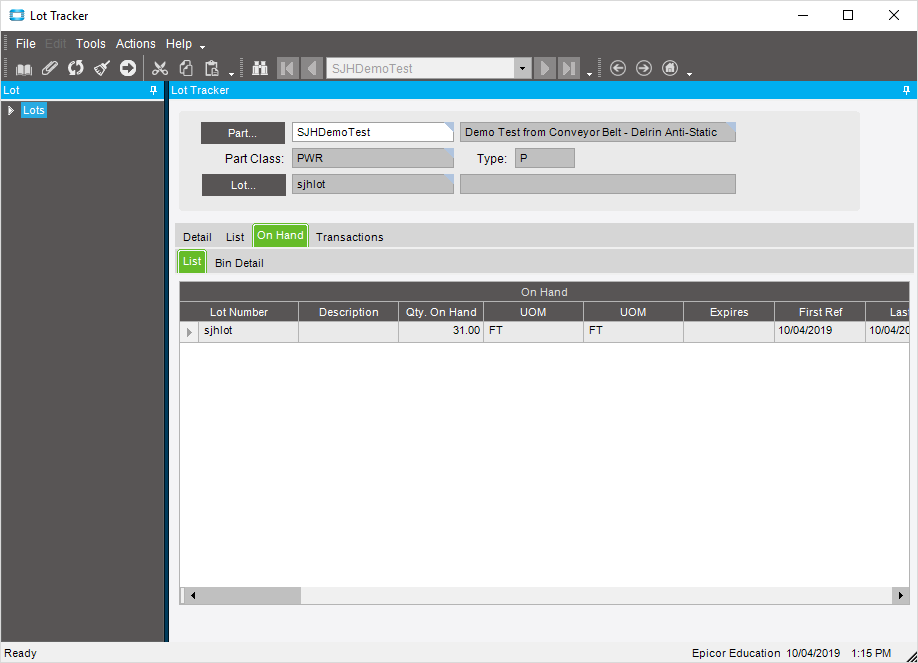Click the Lot field containing sjhlot
This screenshot has height=663, width=918.
(373, 184)
